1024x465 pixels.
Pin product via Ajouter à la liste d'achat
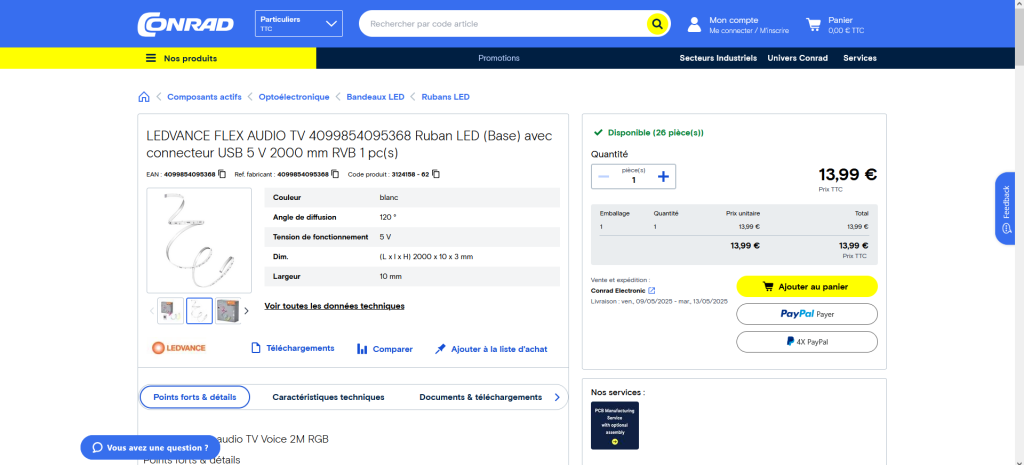[x=491, y=349]
